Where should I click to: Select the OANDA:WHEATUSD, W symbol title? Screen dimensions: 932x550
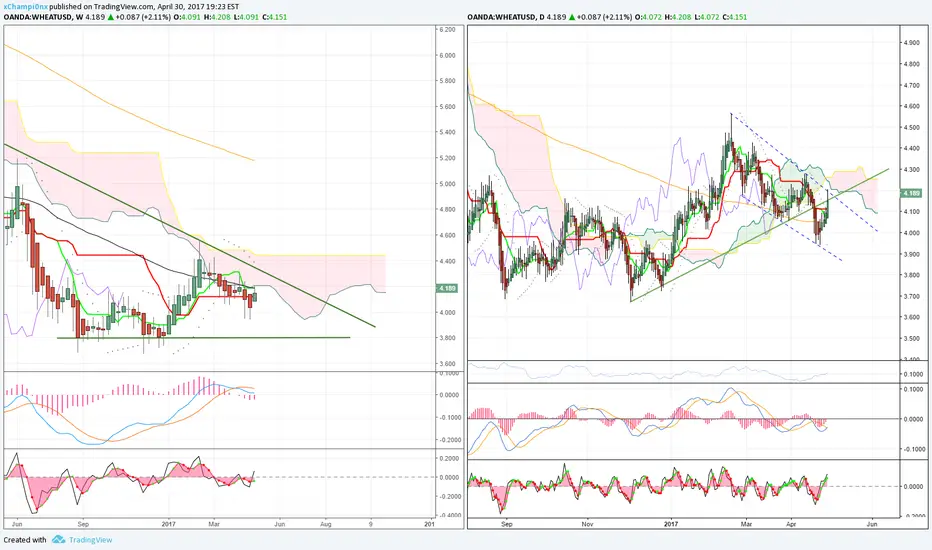pos(43,17)
